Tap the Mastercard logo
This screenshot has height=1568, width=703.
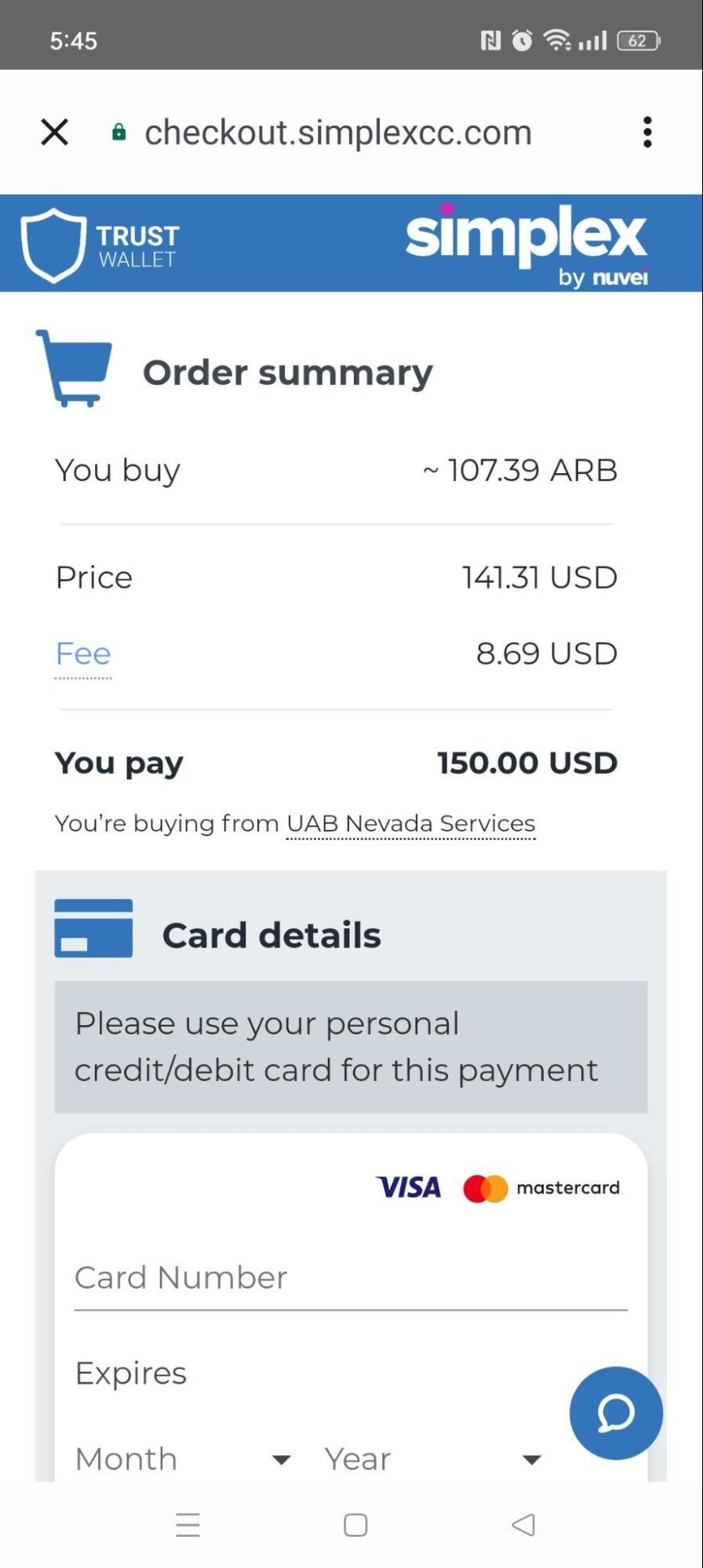[542, 1188]
